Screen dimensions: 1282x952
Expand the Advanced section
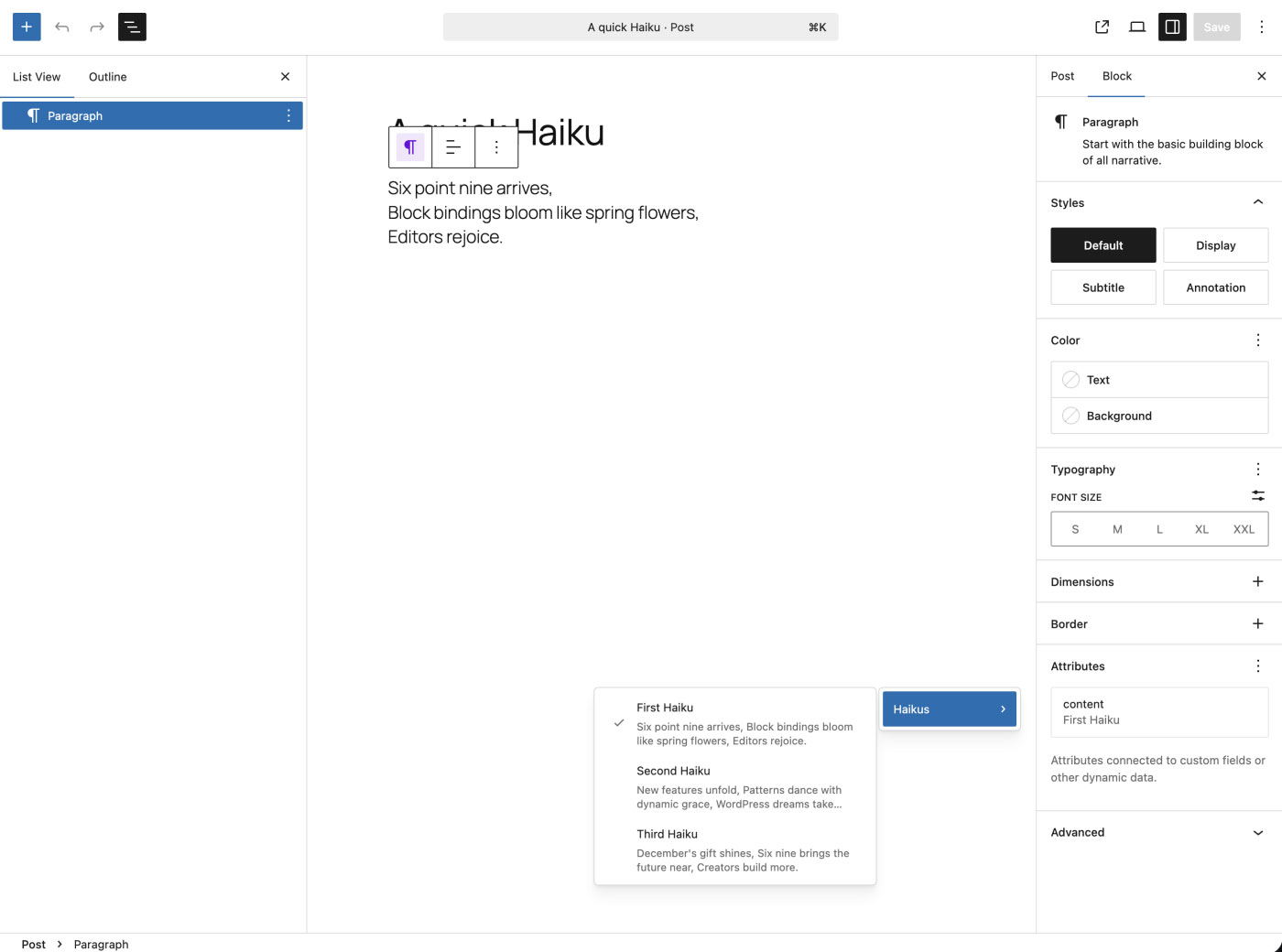1257,833
